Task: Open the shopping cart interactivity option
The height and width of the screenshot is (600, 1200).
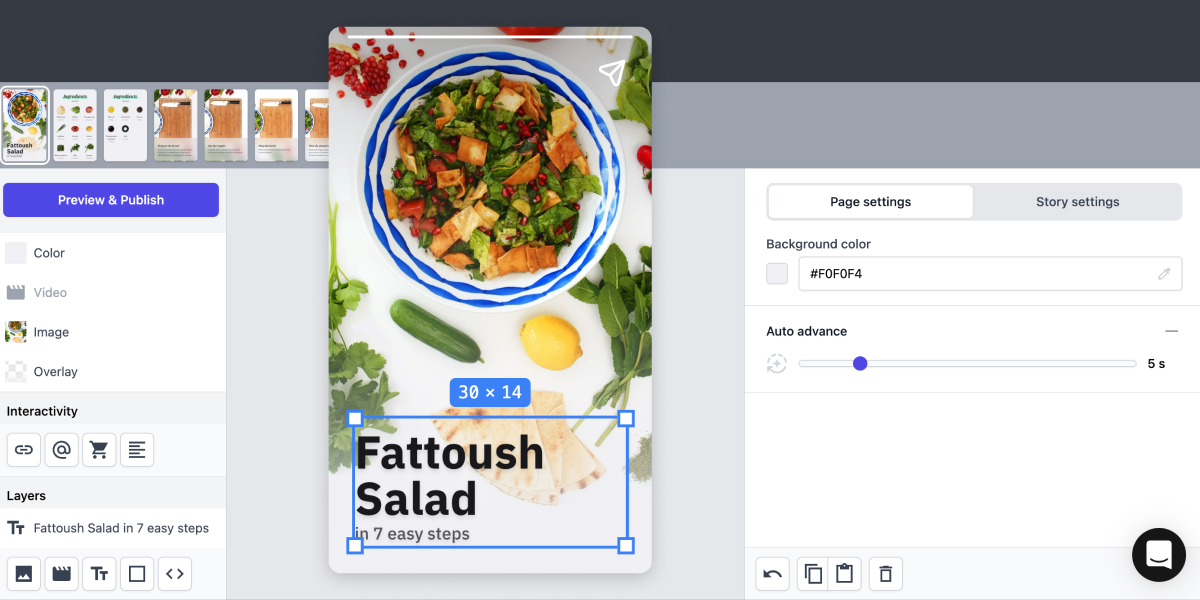Action: (x=99, y=449)
